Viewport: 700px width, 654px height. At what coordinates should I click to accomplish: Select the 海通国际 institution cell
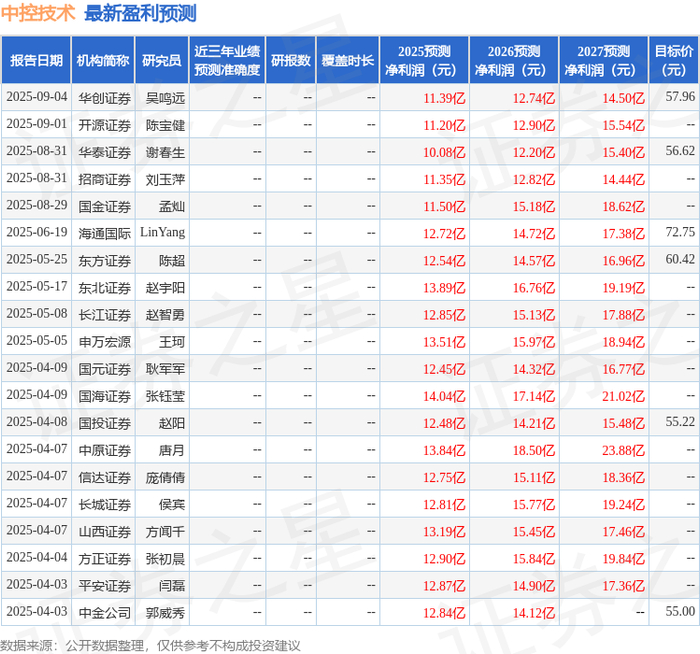pyautogui.click(x=104, y=234)
